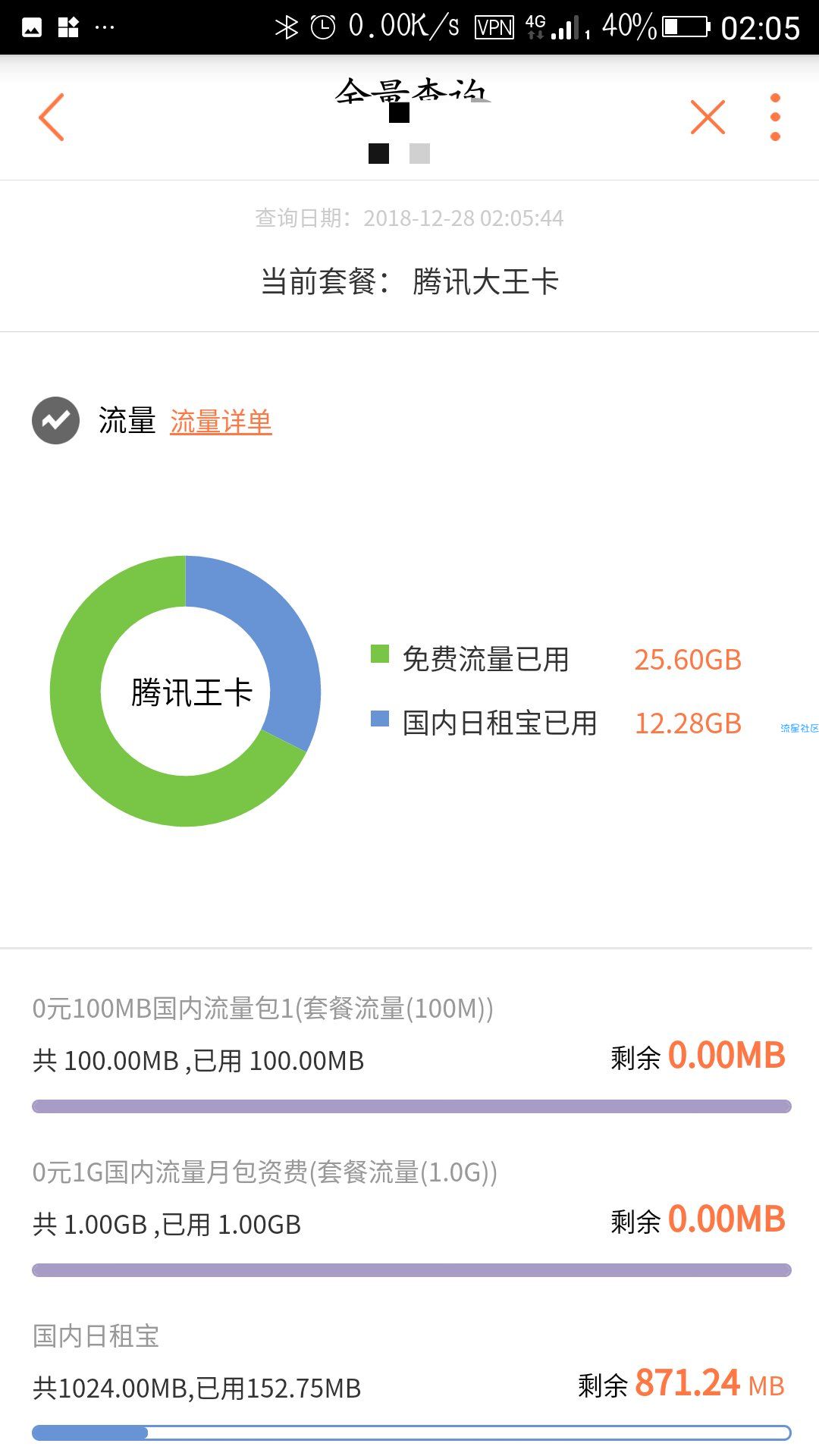
Task: Close the page with the orange X
Action: [x=708, y=117]
